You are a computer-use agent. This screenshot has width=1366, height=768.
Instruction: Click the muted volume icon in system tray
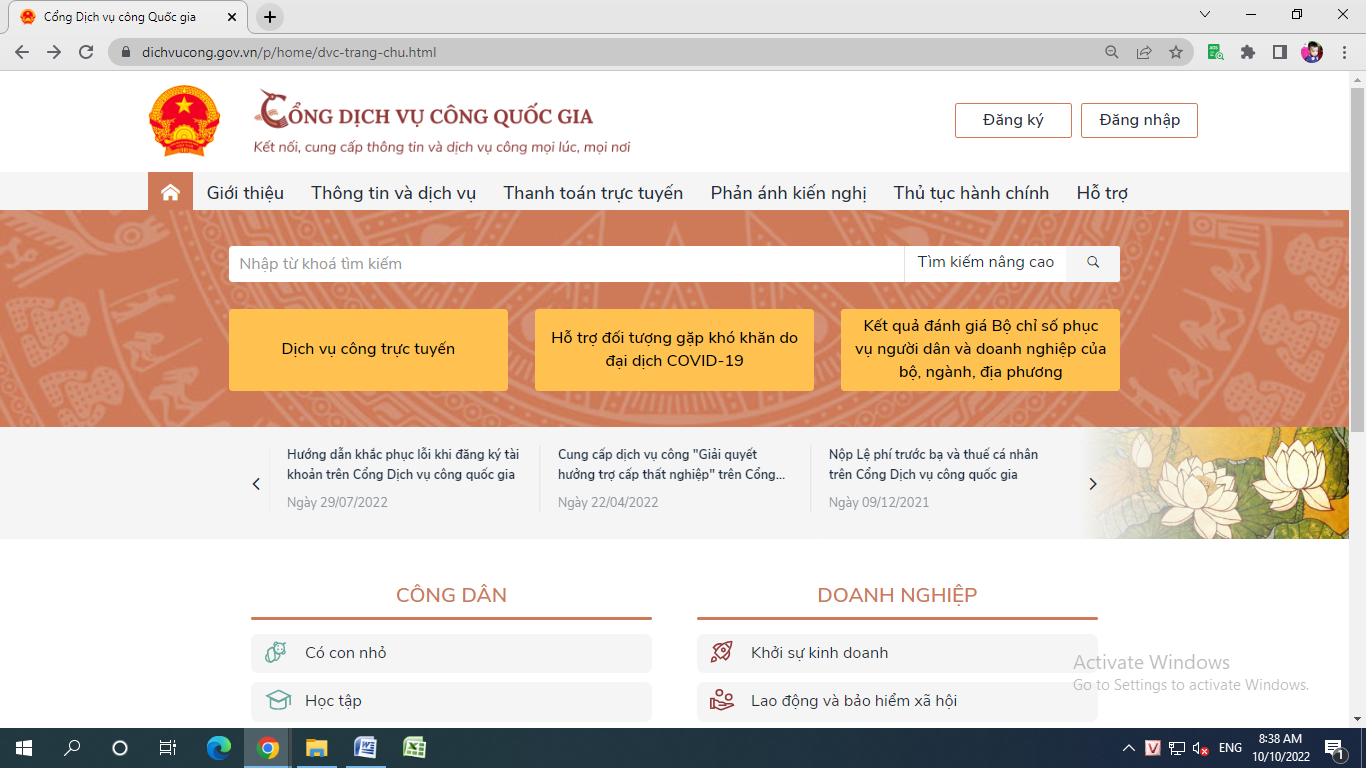1201,748
